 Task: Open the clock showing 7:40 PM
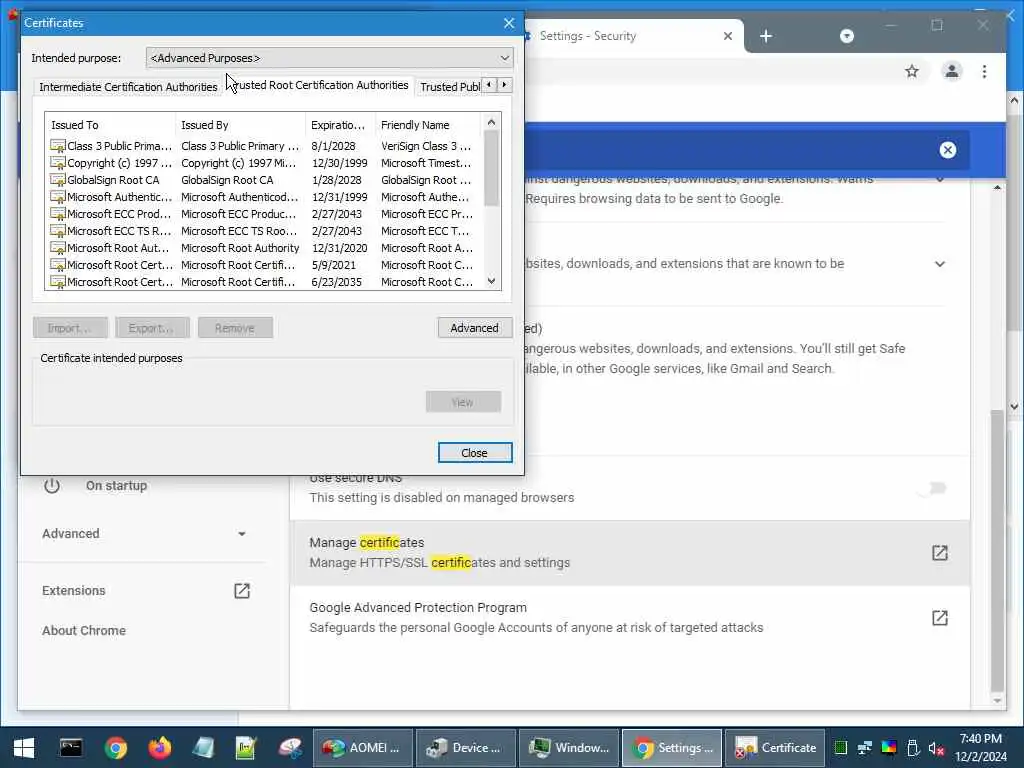pyautogui.click(x=980, y=748)
